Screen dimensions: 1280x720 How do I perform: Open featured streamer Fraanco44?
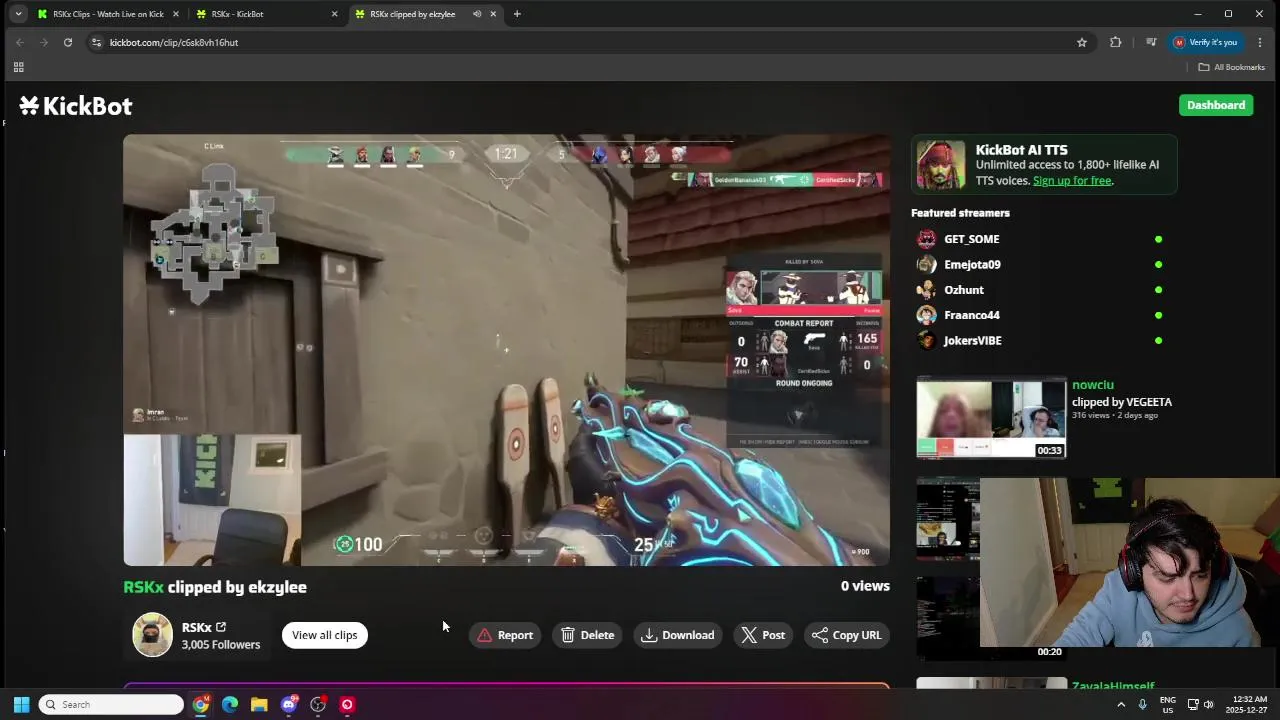972,315
